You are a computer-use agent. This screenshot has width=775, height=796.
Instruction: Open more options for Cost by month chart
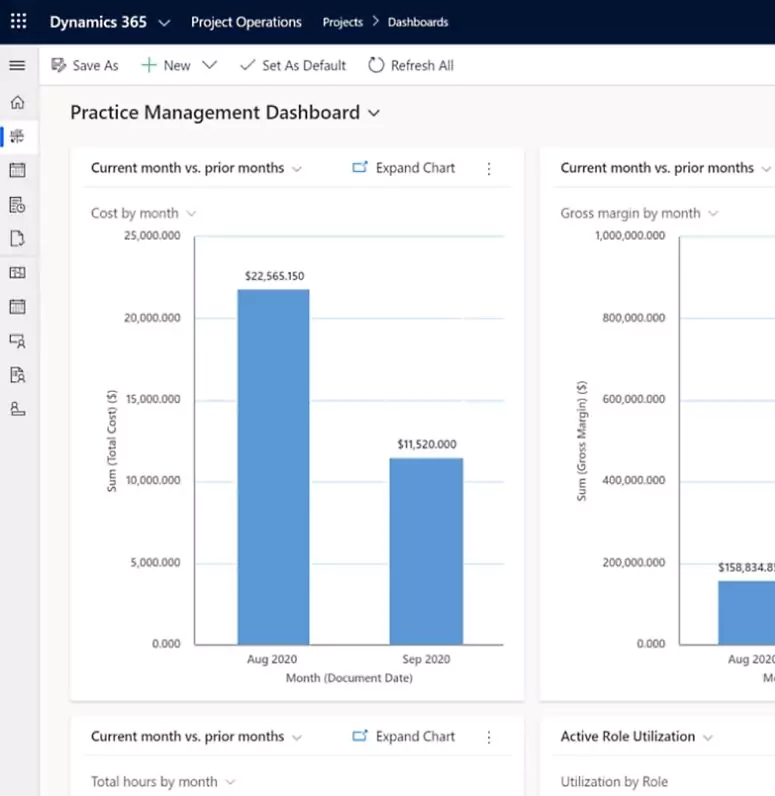(489, 169)
